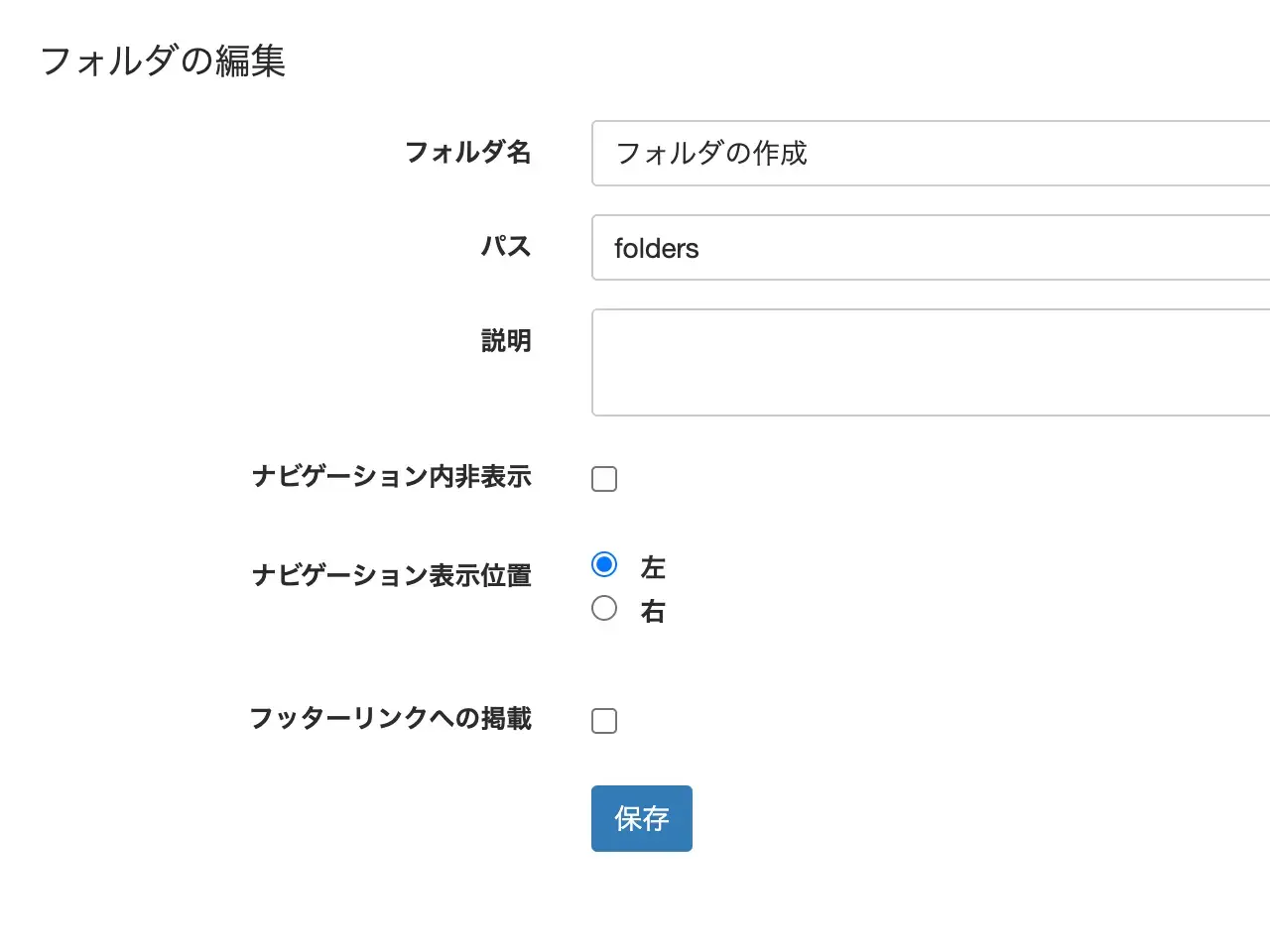Click the フッターリンクへの掲載 label text
This screenshot has width=1270, height=952.
[390, 719]
